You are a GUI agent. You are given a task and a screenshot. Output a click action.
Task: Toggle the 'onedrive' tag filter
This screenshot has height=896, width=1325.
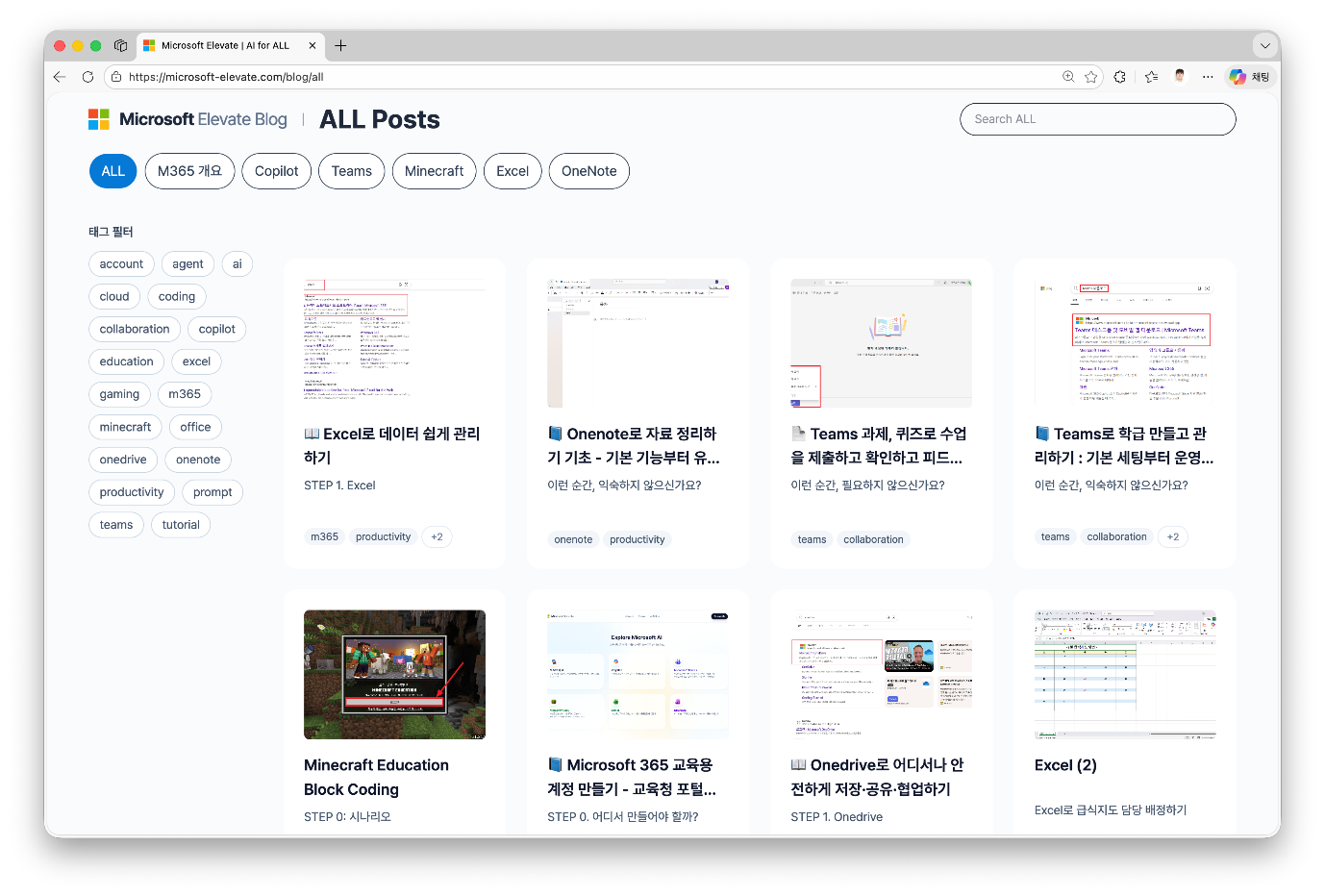click(123, 460)
